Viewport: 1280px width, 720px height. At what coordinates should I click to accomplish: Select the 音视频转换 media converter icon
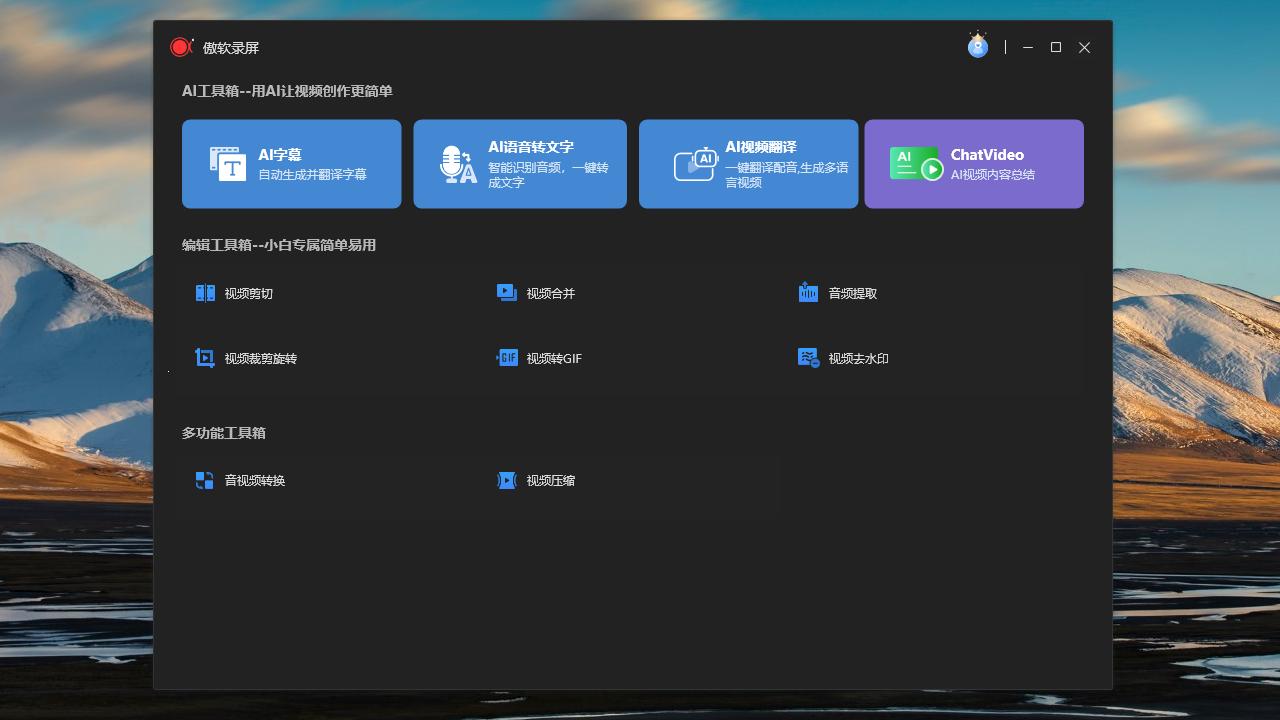point(204,480)
